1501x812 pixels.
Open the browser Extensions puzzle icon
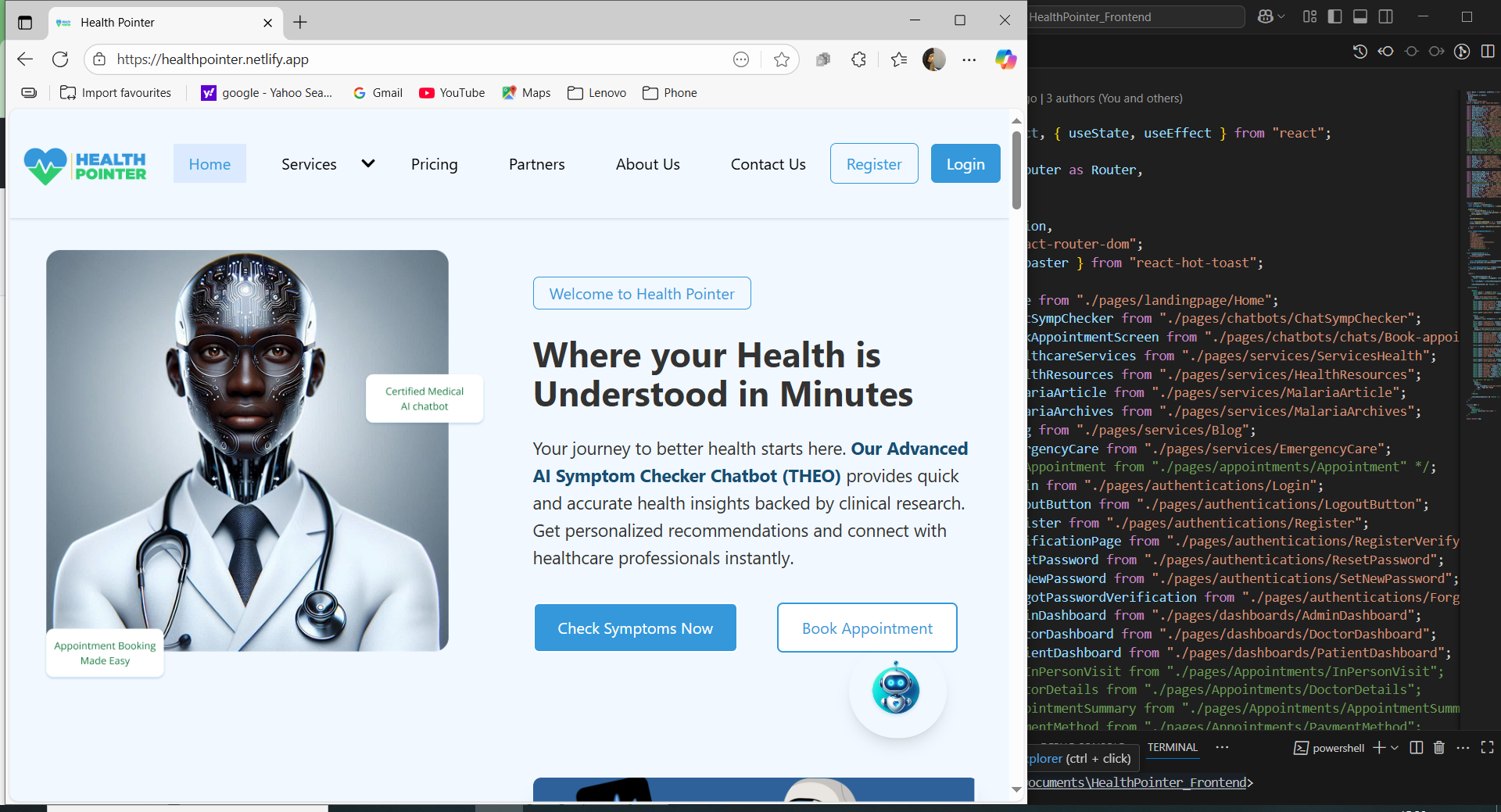tap(858, 59)
